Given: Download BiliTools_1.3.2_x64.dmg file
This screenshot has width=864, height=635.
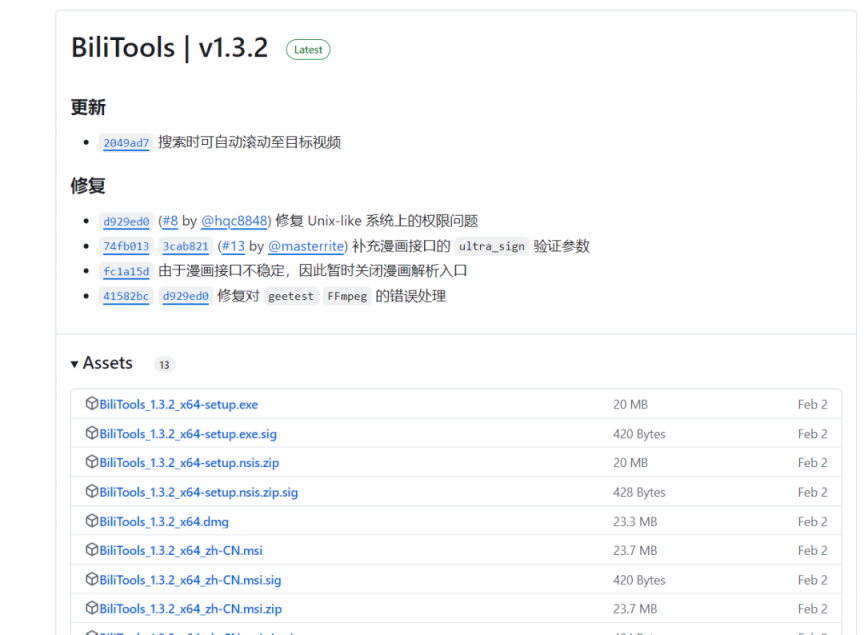Looking at the screenshot, I should (x=164, y=521).
